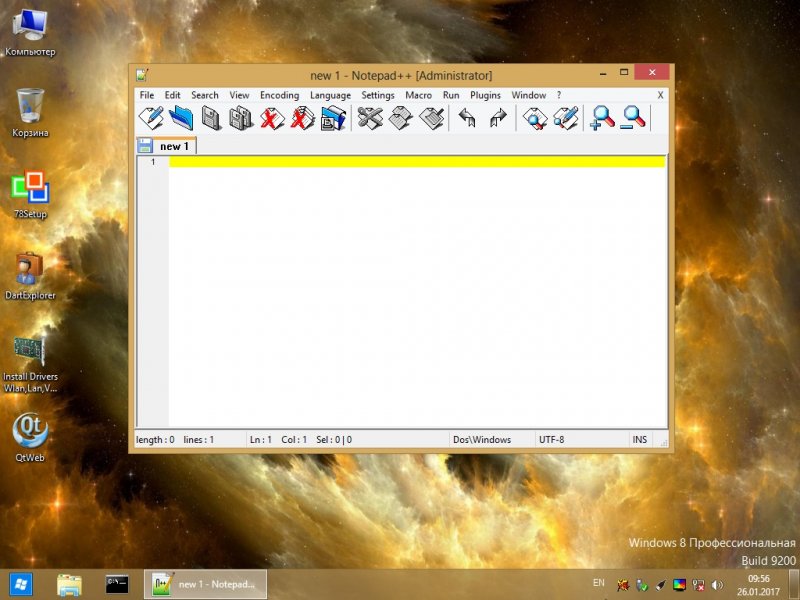Open the Macro menu
800x600 pixels.
point(418,95)
